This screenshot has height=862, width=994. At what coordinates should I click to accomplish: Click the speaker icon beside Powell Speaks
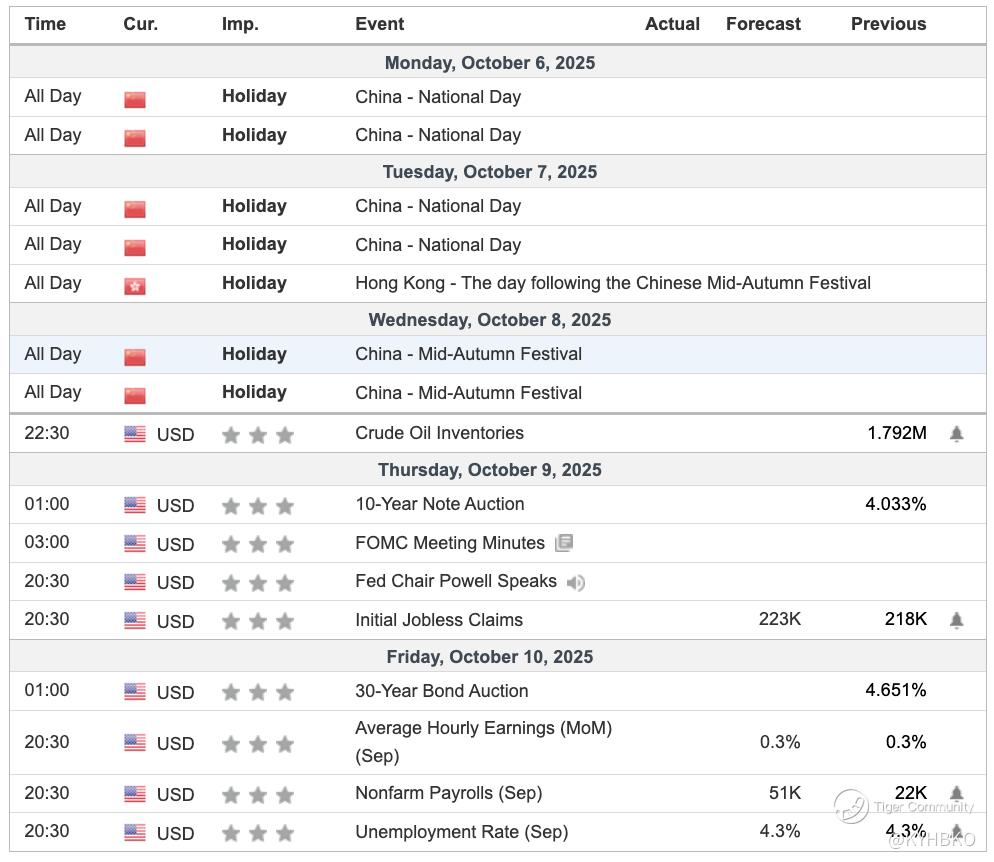tap(576, 582)
